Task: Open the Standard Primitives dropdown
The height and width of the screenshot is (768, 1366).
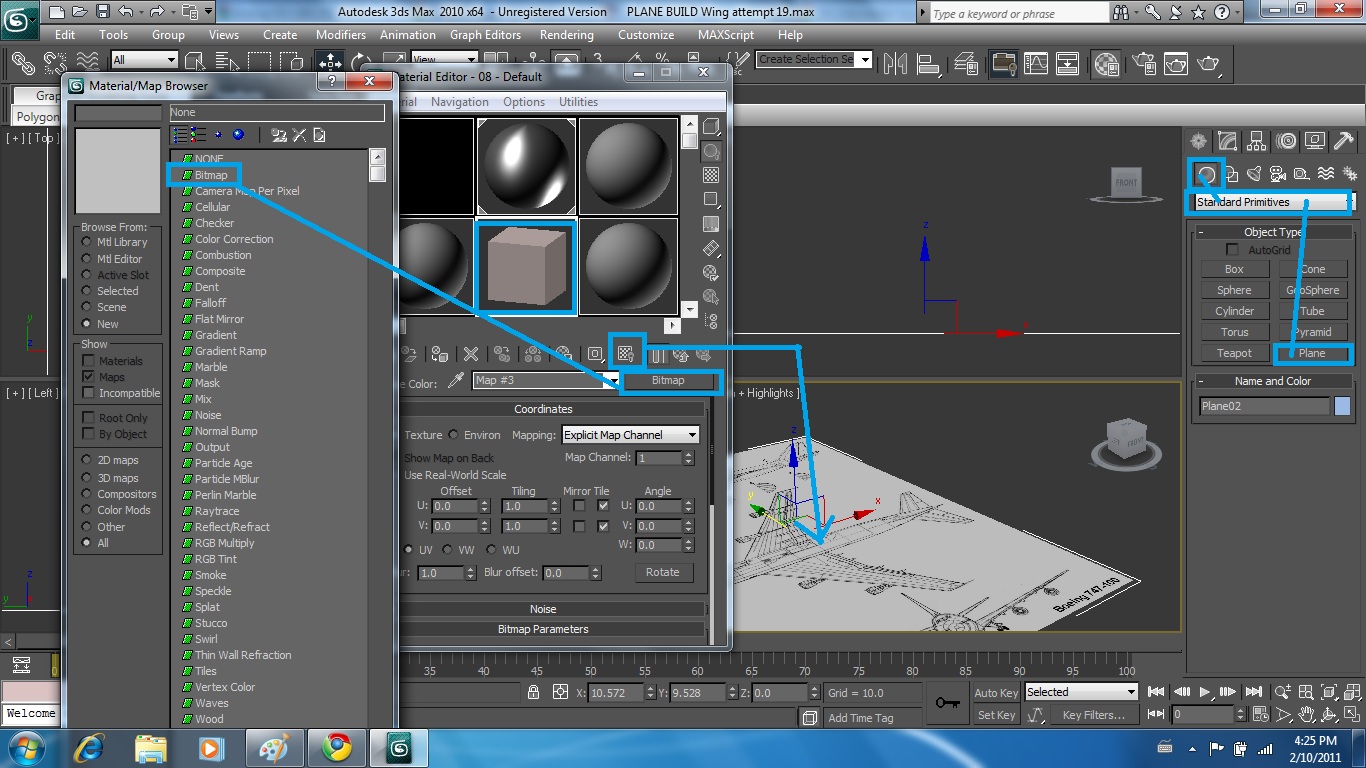Action: click(1273, 202)
